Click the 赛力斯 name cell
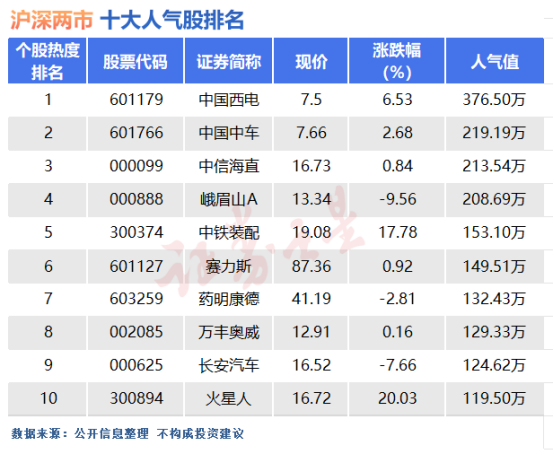554x455 pixels. 229,267
